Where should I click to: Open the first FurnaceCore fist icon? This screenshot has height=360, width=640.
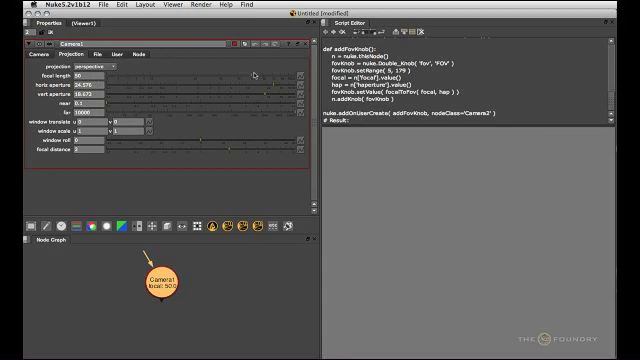[227, 226]
